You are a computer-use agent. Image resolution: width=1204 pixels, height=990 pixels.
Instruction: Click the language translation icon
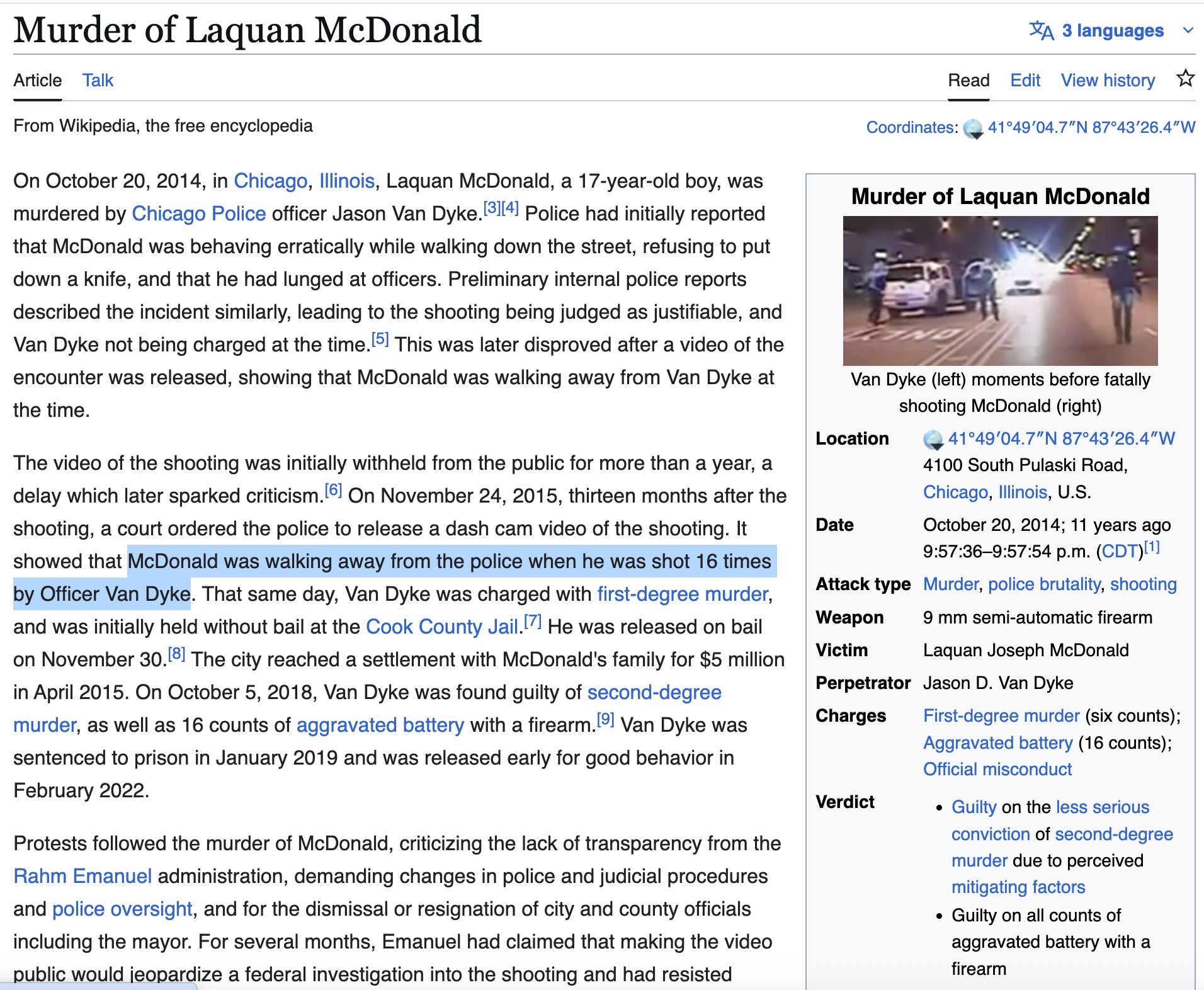1042,30
